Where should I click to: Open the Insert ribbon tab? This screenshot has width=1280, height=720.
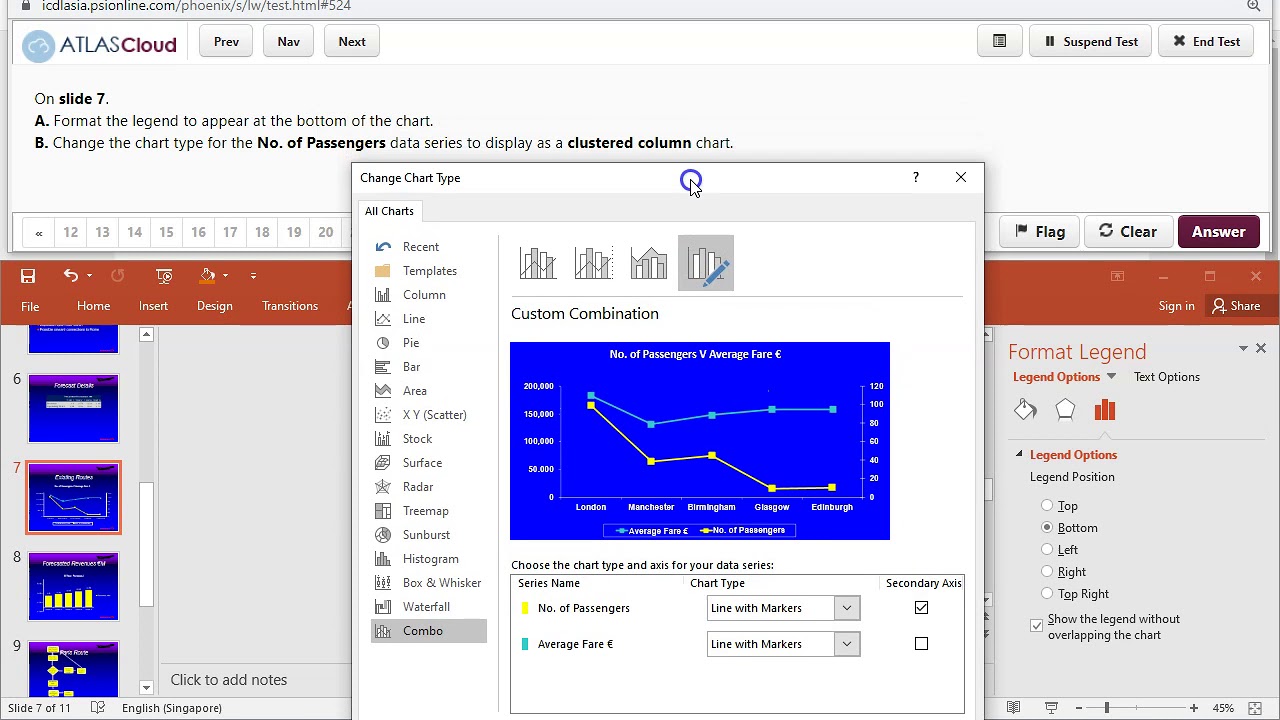153,306
